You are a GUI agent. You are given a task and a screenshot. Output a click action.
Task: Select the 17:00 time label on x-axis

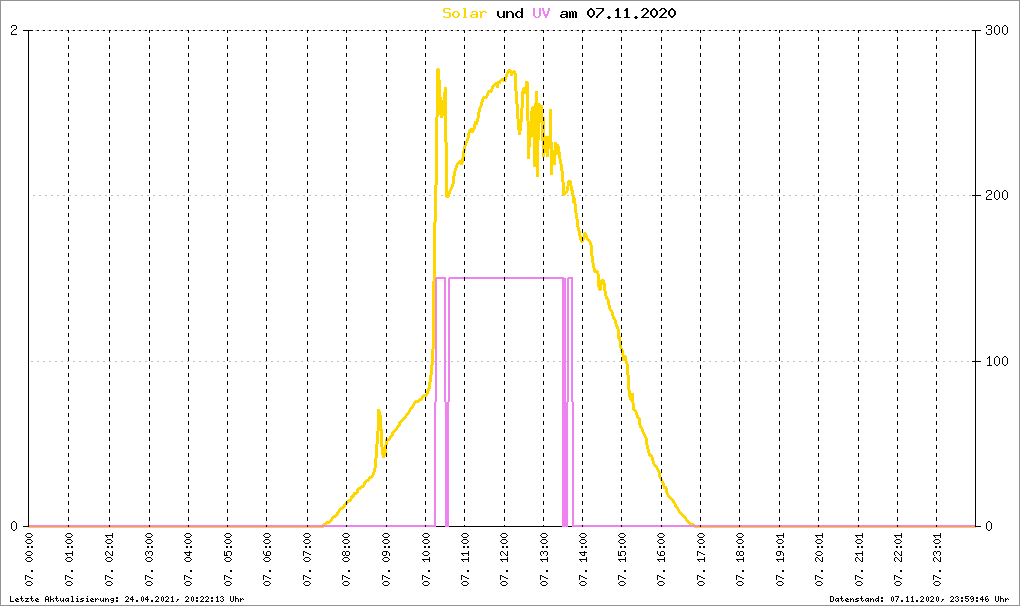(x=701, y=560)
